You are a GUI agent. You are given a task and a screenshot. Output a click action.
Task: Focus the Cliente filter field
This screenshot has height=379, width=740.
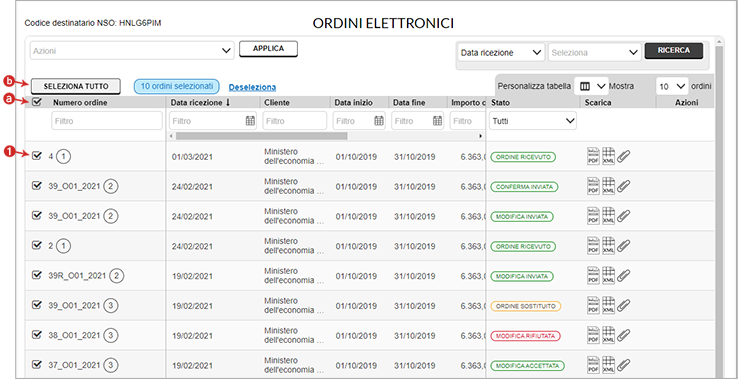pos(294,121)
